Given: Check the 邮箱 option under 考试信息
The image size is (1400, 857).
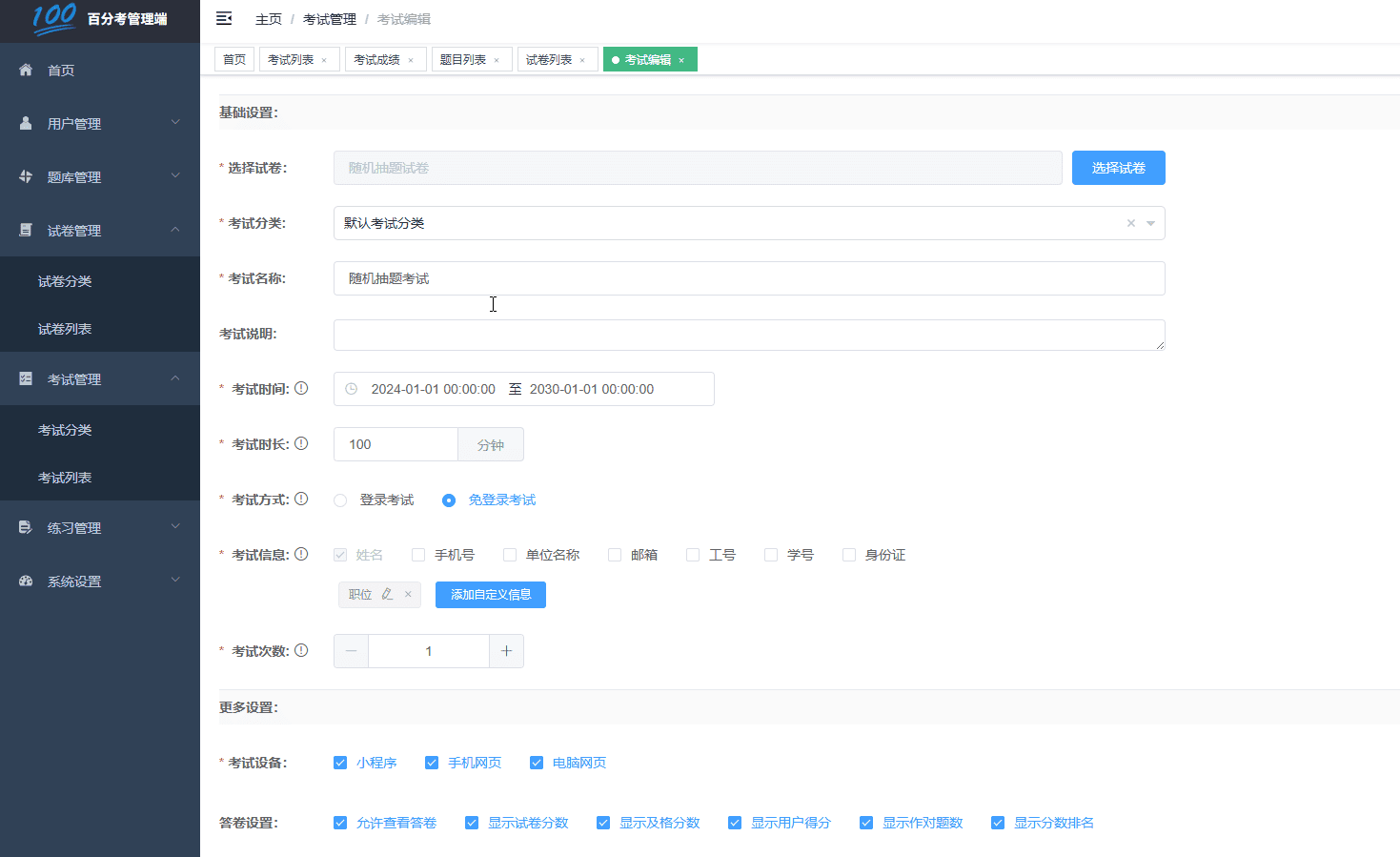Looking at the screenshot, I should 615,554.
